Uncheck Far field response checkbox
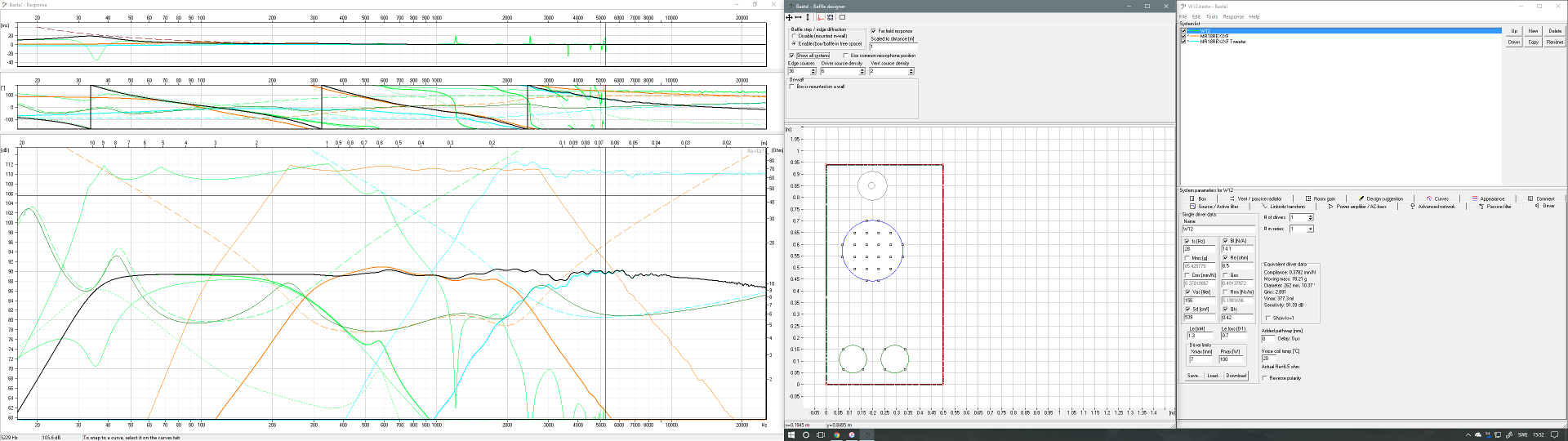This screenshot has width=1568, height=441. point(874,31)
